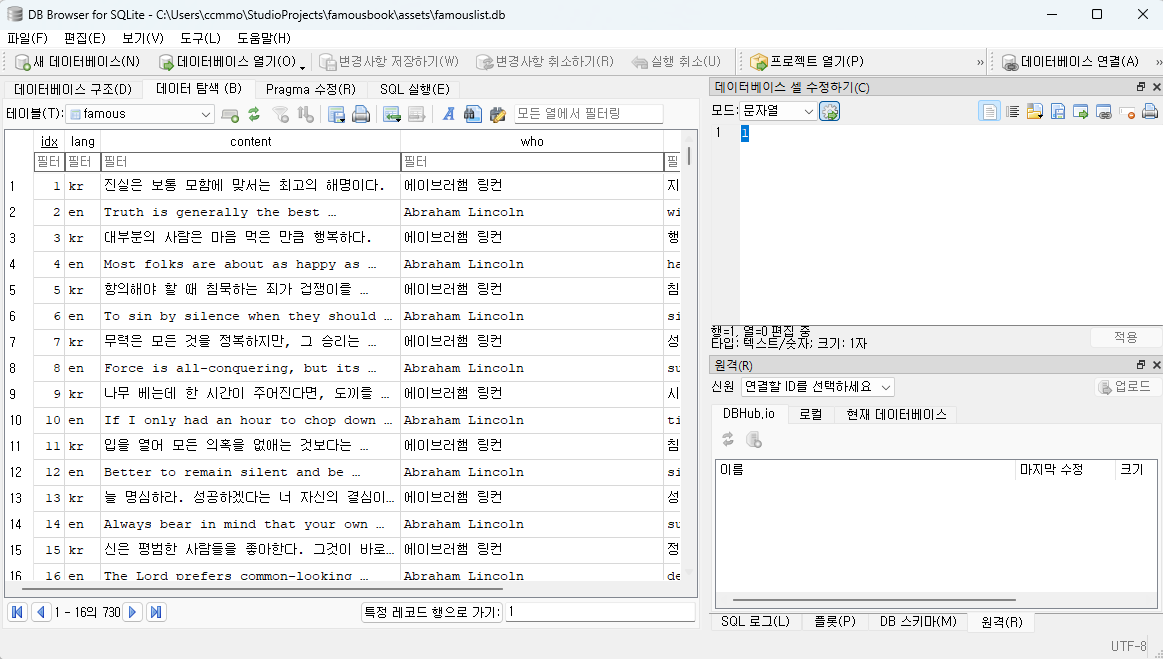Click the refresh icon in DBHub.io tab
1163x659 pixels.
point(728,440)
